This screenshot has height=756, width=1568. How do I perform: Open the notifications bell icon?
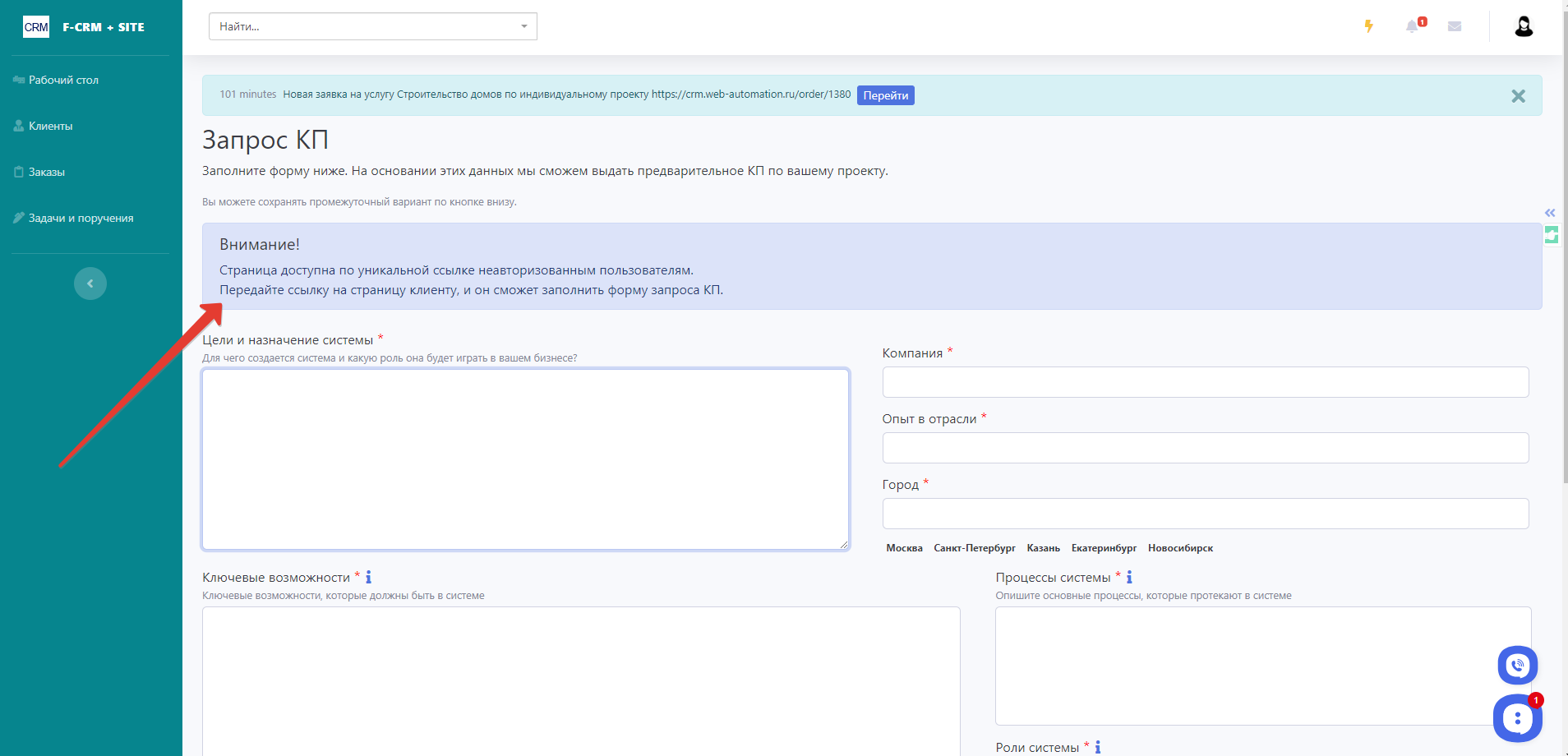tap(1412, 26)
